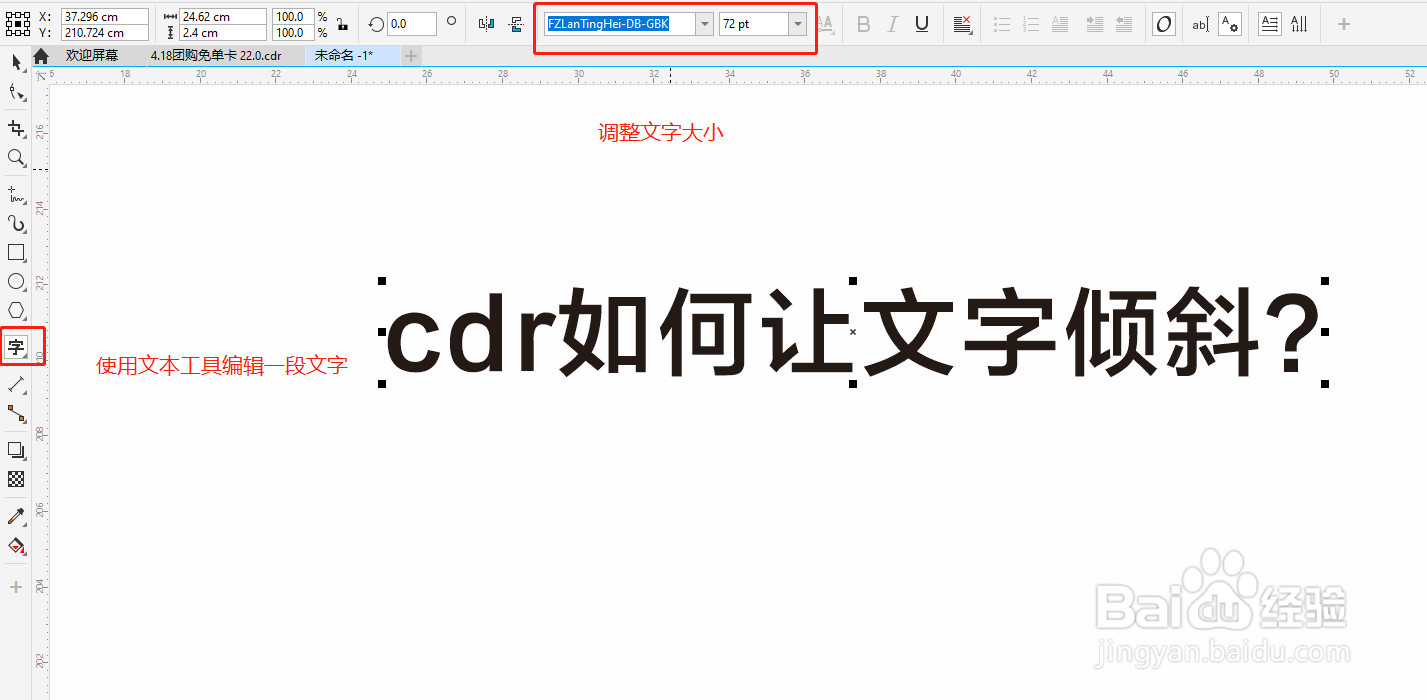Open the Interactive OpenType icon
This screenshot has width=1427, height=700.
pyautogui.click(x=1164, y=24)
